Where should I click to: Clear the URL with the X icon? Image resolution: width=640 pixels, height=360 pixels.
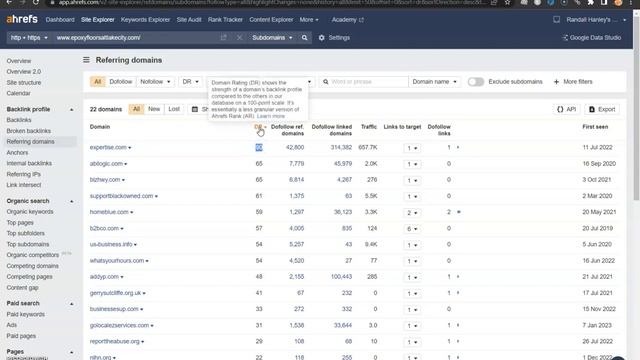point(240,38)
